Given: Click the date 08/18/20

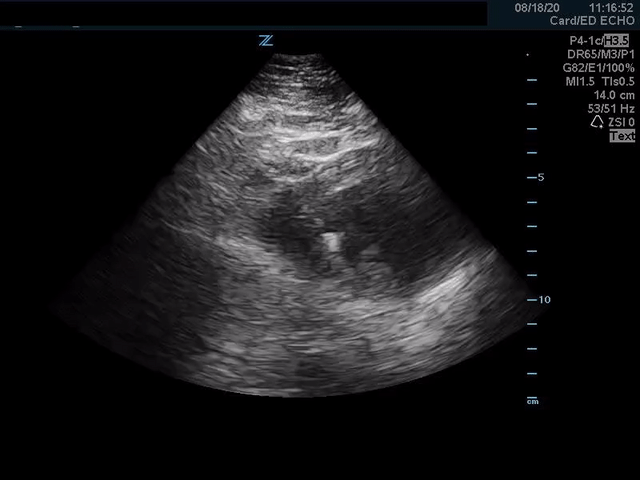Looking at the screenshot, I should [537, 8].
